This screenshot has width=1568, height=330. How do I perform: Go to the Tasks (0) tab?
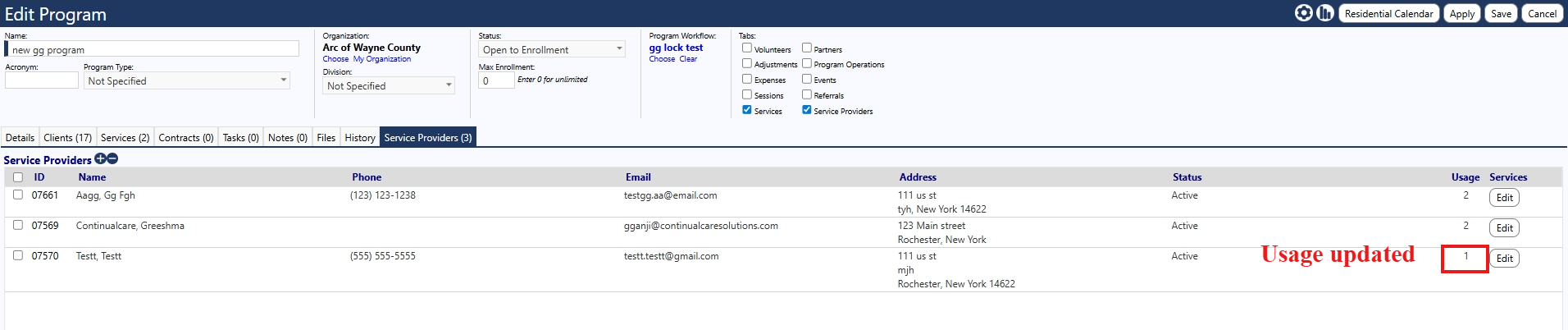coord(240,138)
